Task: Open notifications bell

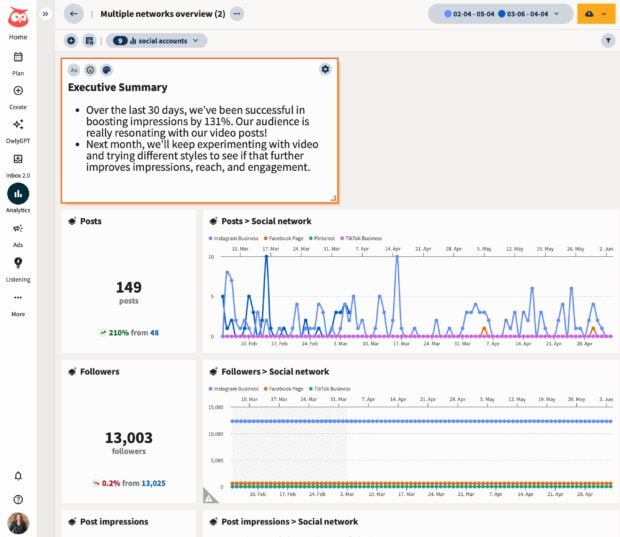Action: (x=18, y=476)
